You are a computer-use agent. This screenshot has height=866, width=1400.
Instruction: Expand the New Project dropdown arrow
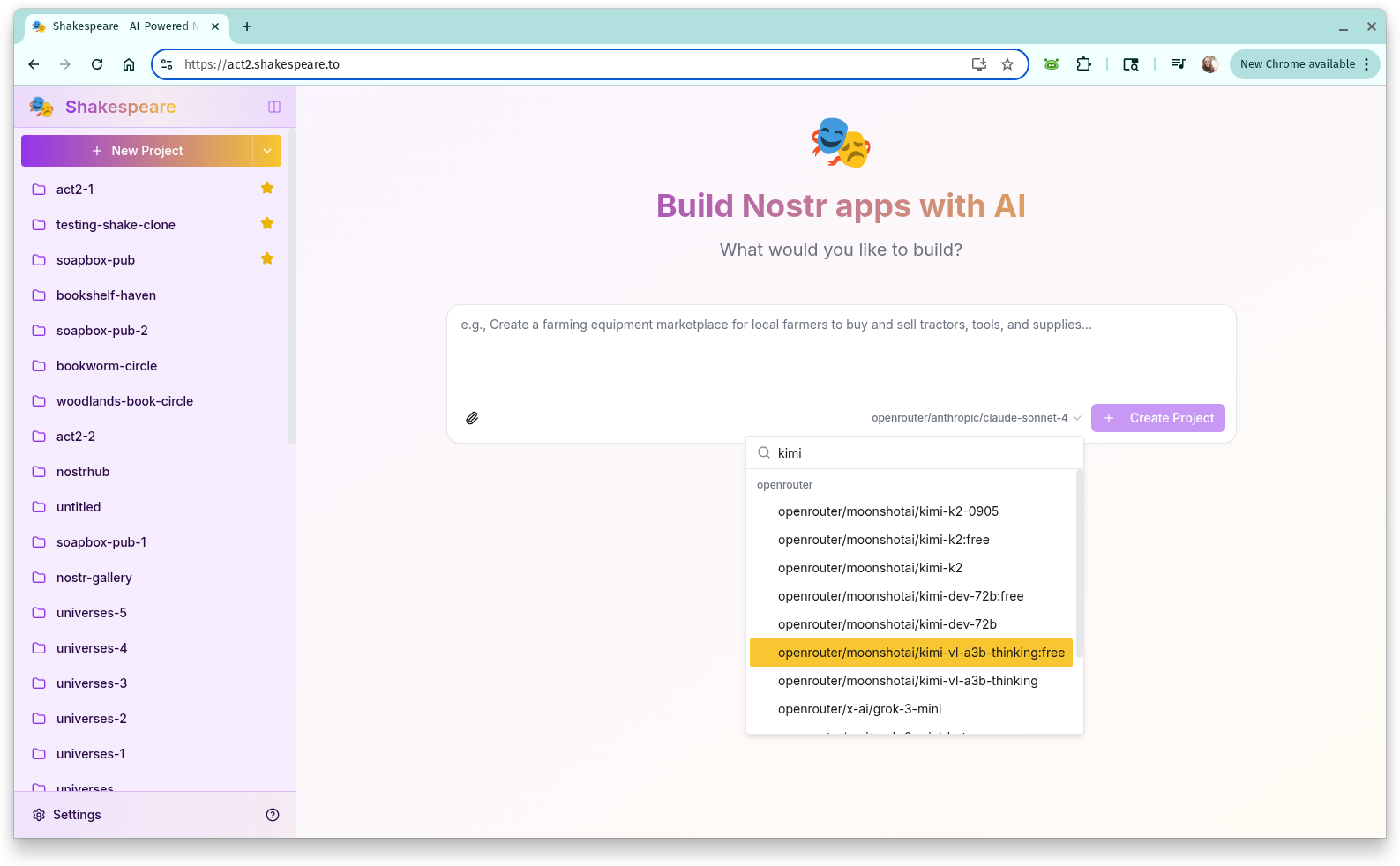tap(267, 151)
